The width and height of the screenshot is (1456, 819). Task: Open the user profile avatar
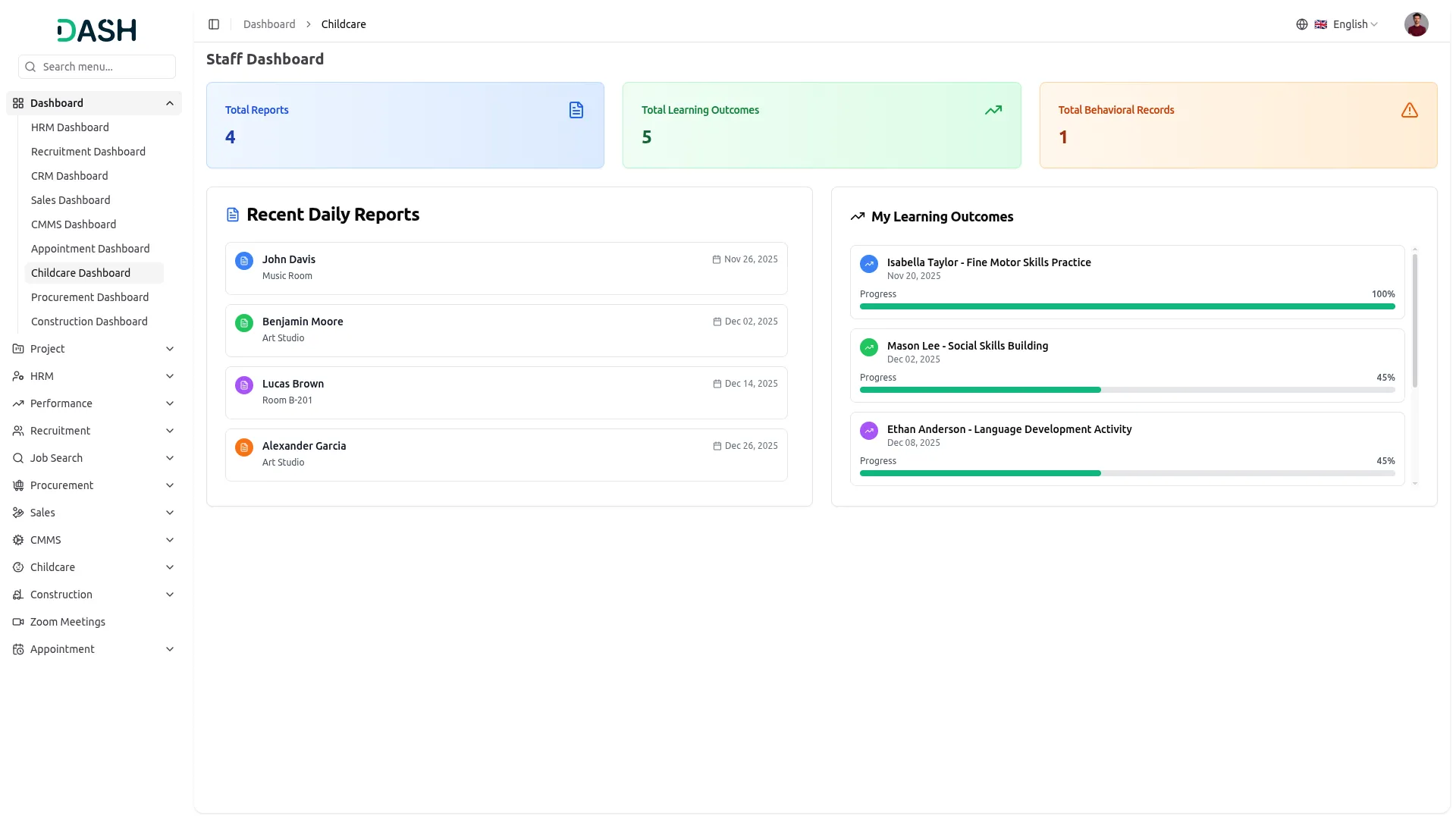[1416, 24]
